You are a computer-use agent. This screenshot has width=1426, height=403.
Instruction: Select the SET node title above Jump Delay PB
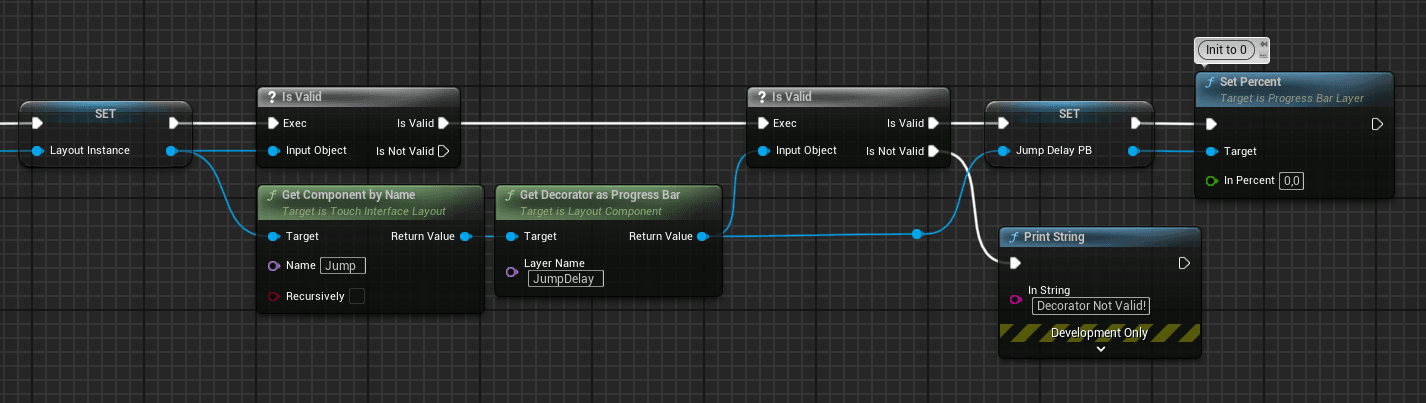[1069, 114]
